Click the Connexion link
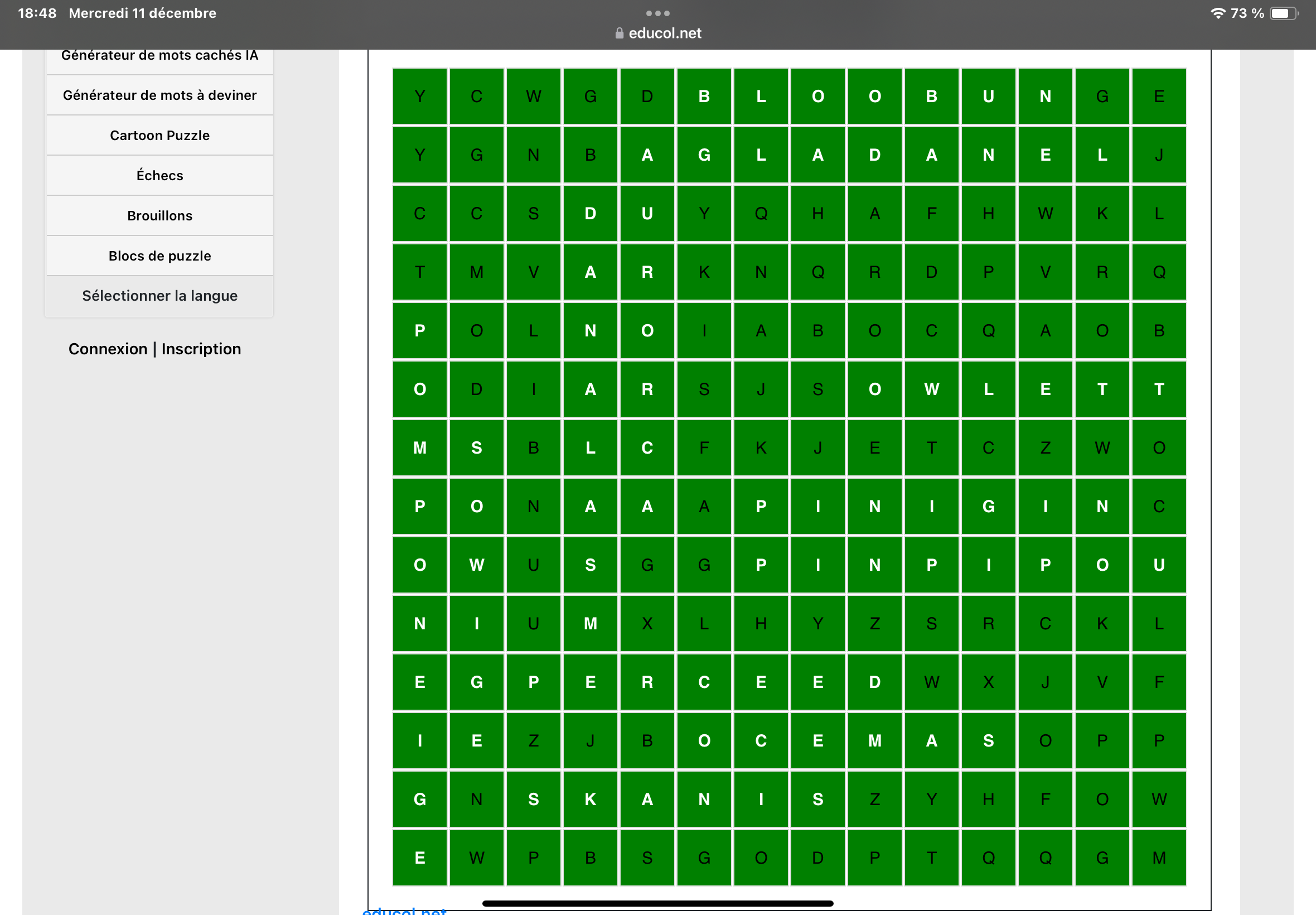The width and height of the screenshot is (1316, 915). (108, 349)
